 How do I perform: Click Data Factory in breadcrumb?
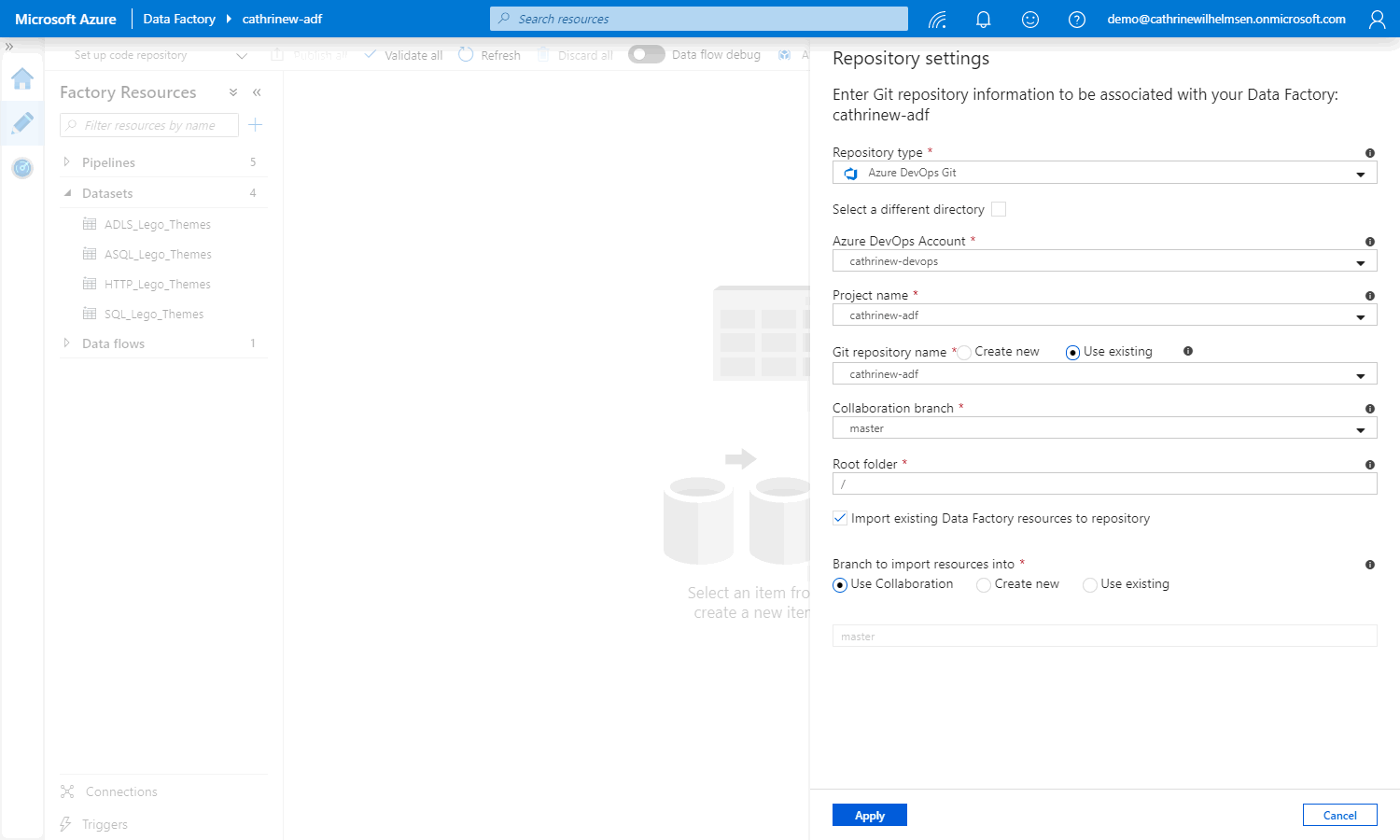click(179, 19)
